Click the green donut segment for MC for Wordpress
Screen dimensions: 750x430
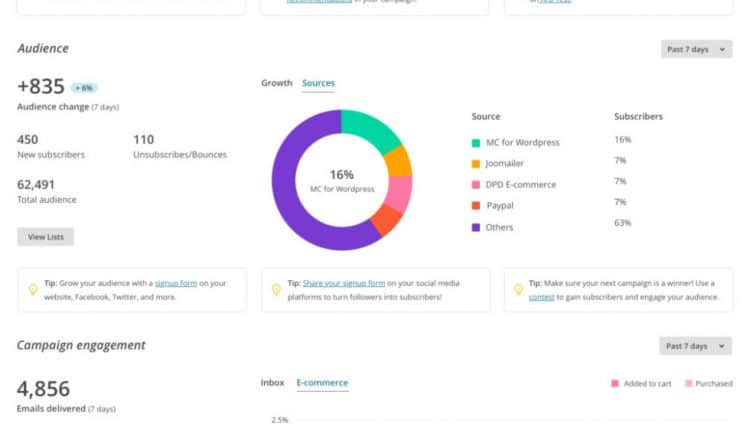[371, 129]
